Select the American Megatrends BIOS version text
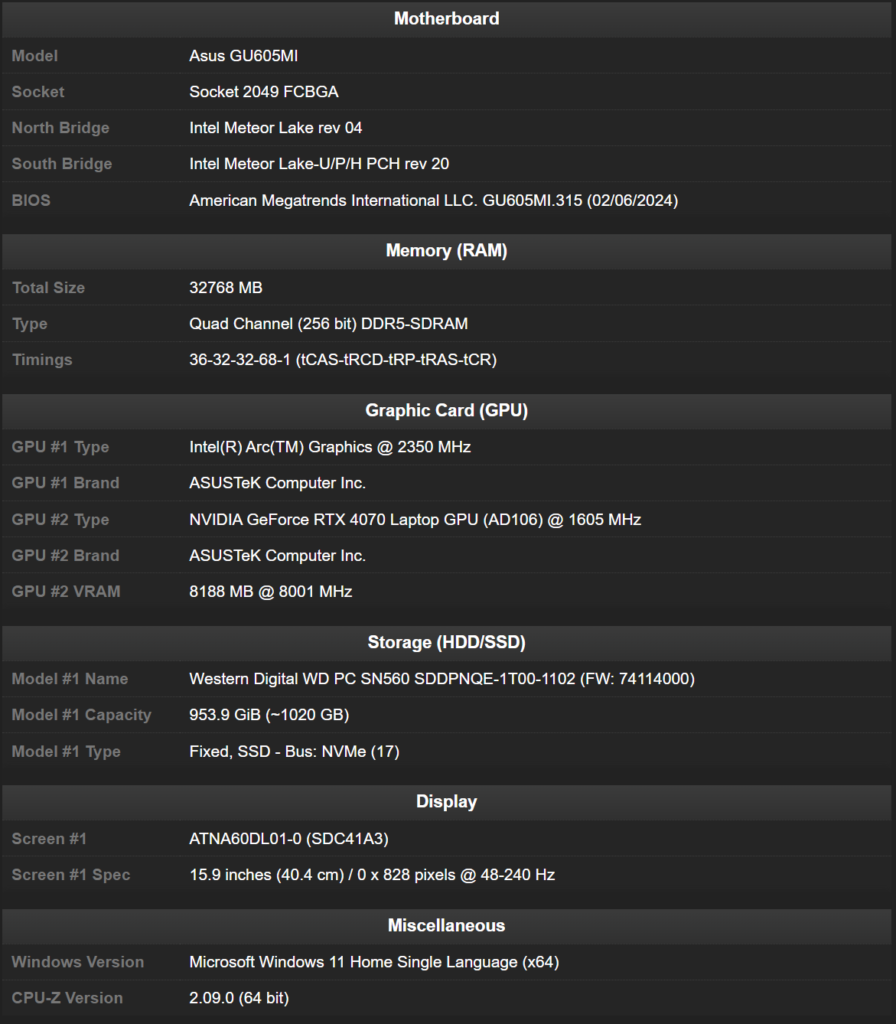 433,200
